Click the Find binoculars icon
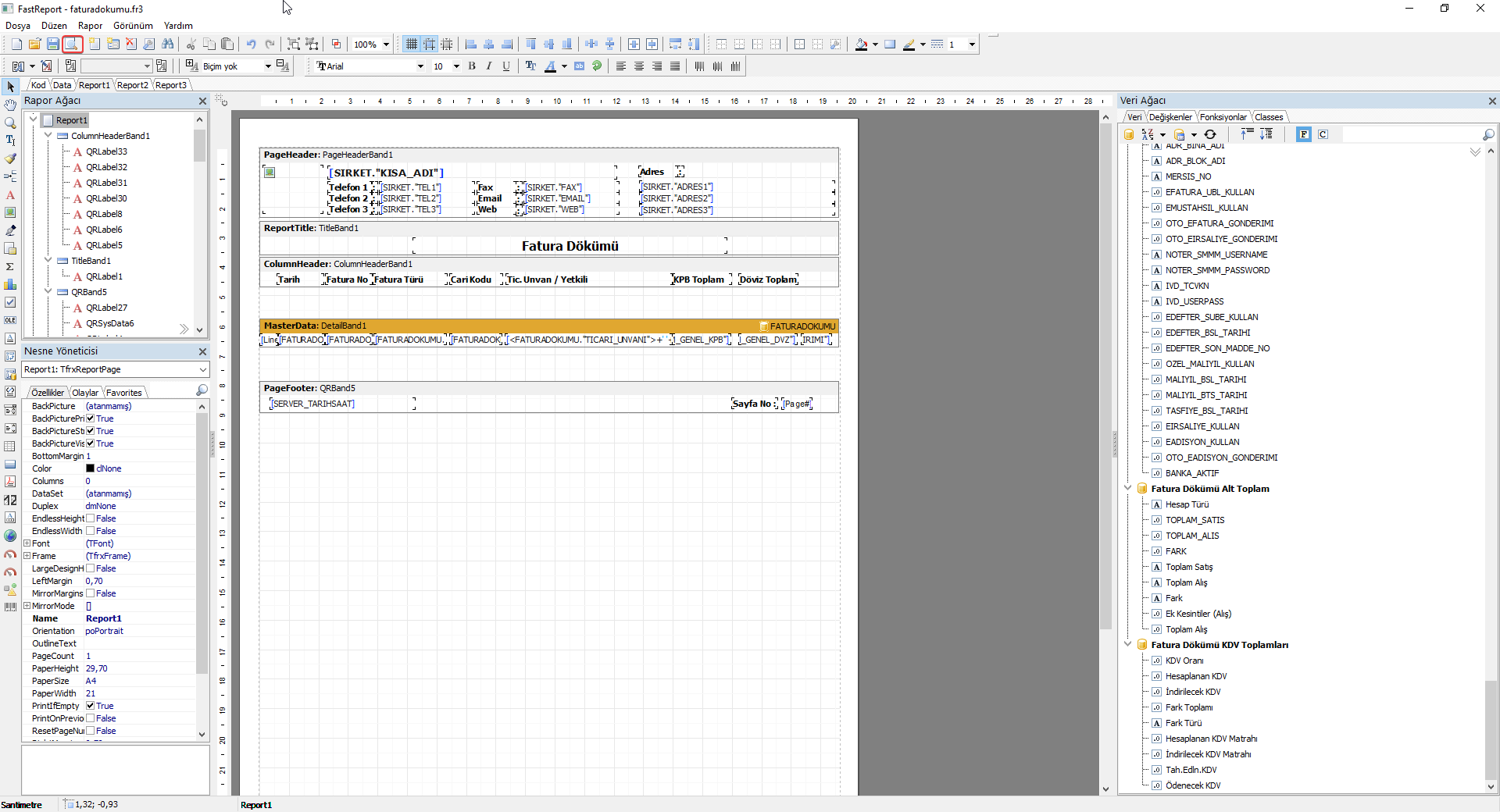Image resolution: width=1500 pixels, height=812 pixels. pyautogui.click(x=168, y=45)
